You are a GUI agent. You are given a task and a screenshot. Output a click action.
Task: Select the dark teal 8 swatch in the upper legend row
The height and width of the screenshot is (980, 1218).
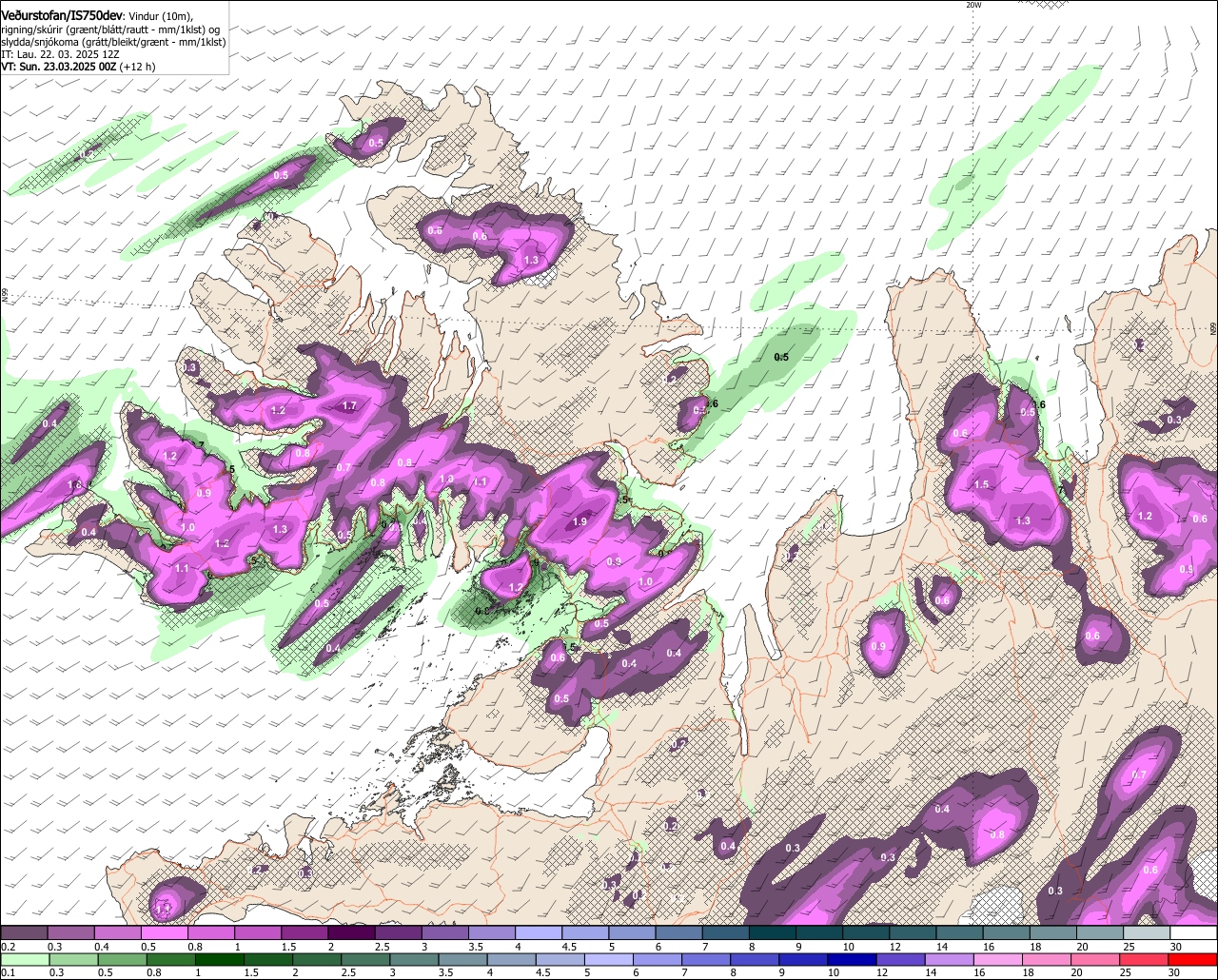click(773, 932)
